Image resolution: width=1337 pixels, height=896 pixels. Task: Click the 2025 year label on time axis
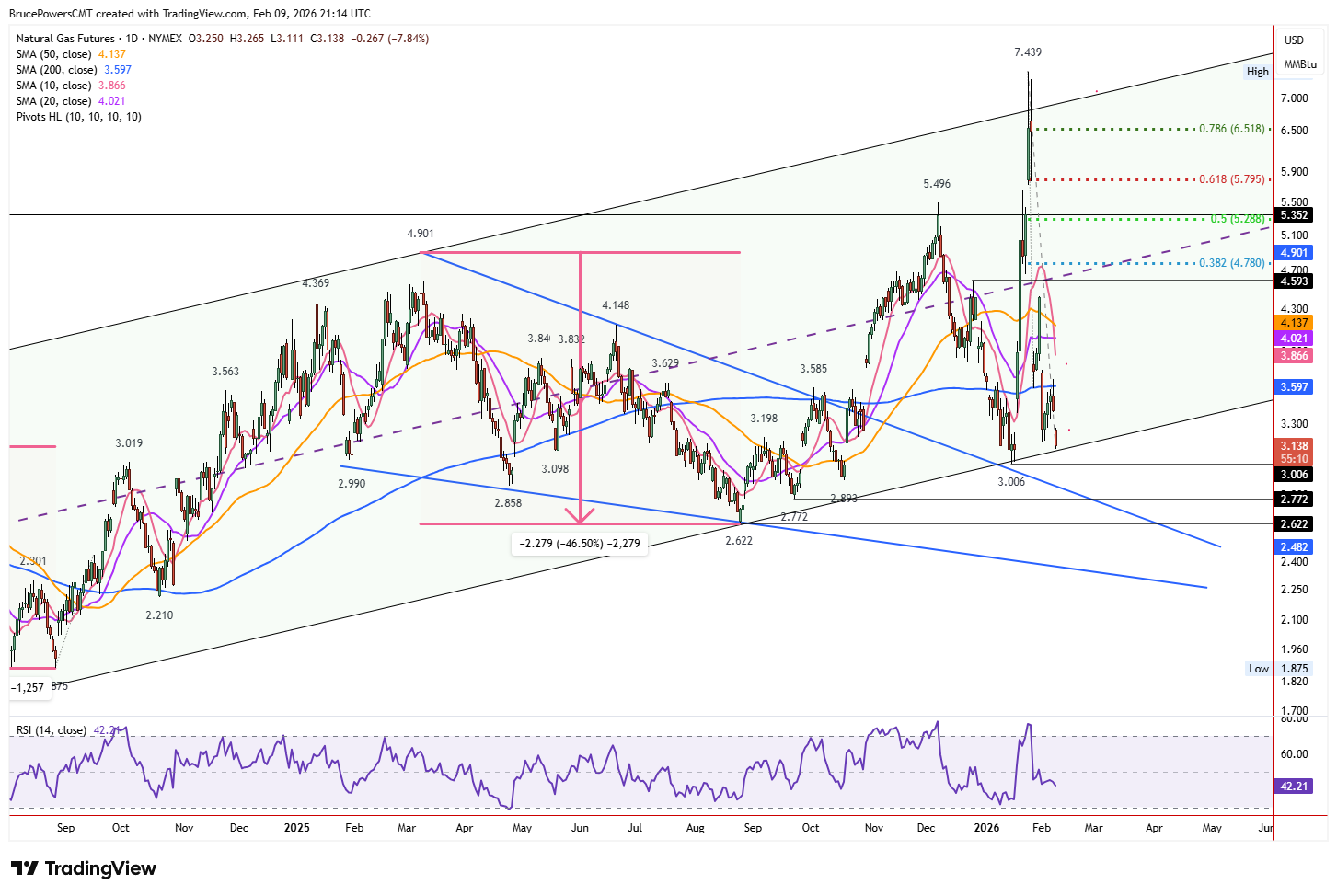[296, 828]
